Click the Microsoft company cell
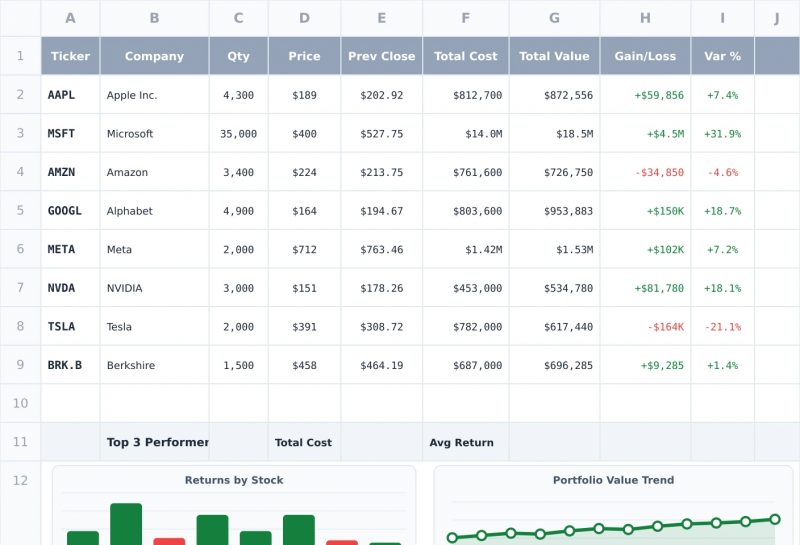The width and height of the screenshot is (800, 545). (x=155, y=134)
